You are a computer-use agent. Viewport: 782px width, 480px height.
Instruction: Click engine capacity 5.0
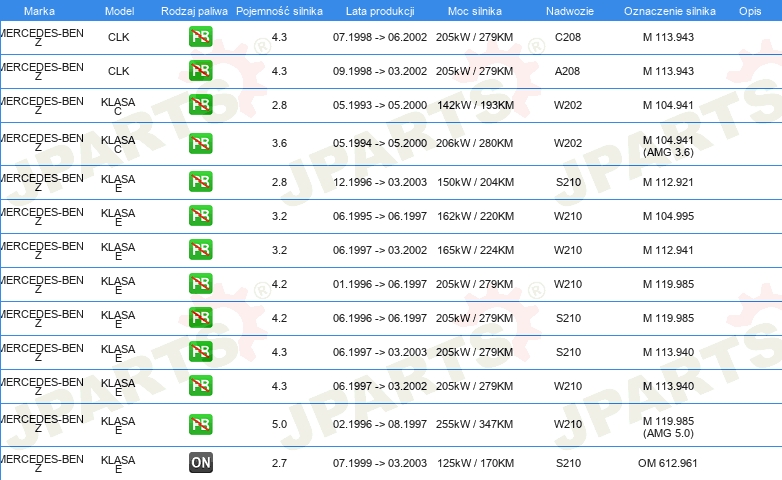point(279,424)
